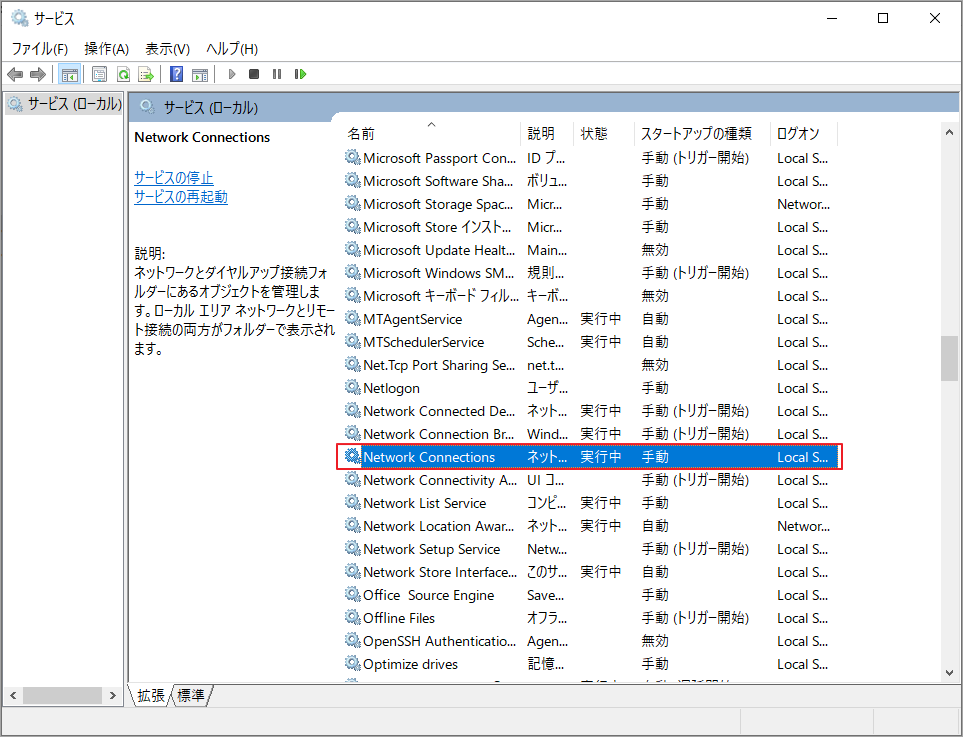The image size is (963, 737).
Task: Click the right arrow of tree pane scrollbar
Action: [112, 695]
